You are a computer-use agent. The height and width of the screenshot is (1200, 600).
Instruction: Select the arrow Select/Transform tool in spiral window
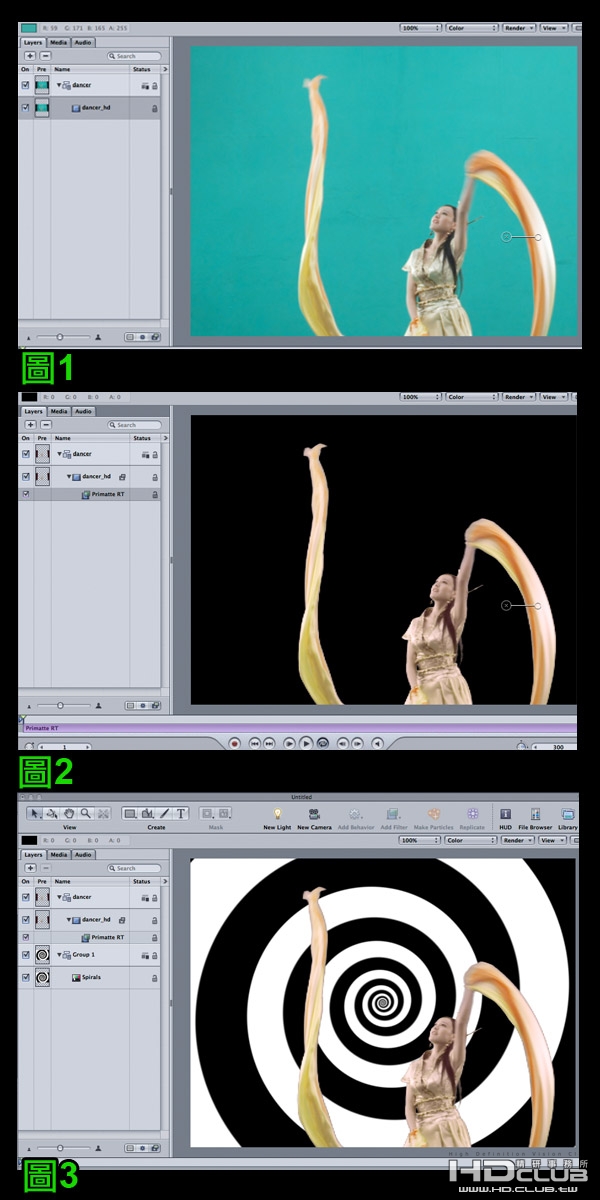[33, 814]
